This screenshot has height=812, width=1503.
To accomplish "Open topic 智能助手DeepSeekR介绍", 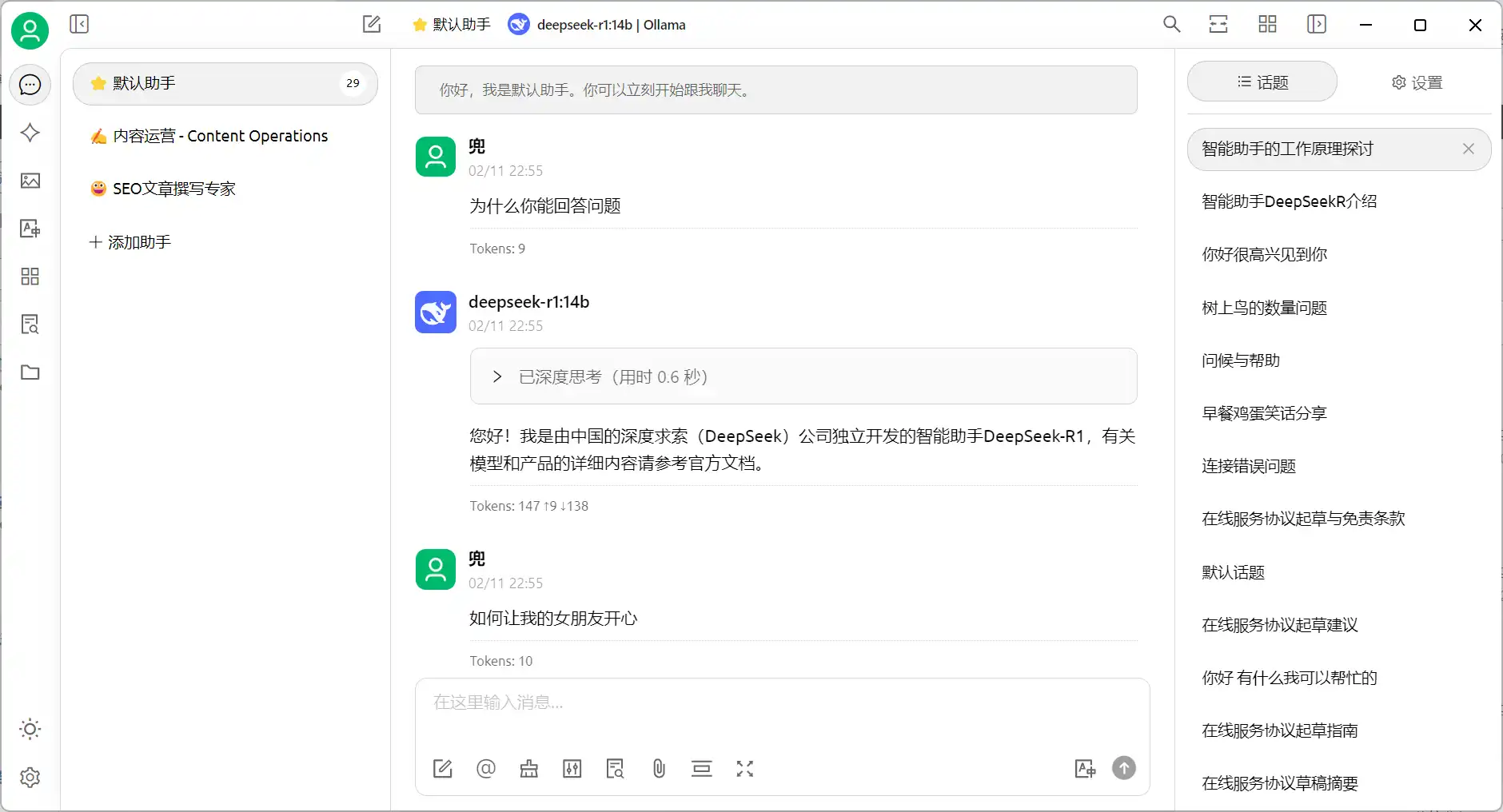I will [x=1339, y=201].
